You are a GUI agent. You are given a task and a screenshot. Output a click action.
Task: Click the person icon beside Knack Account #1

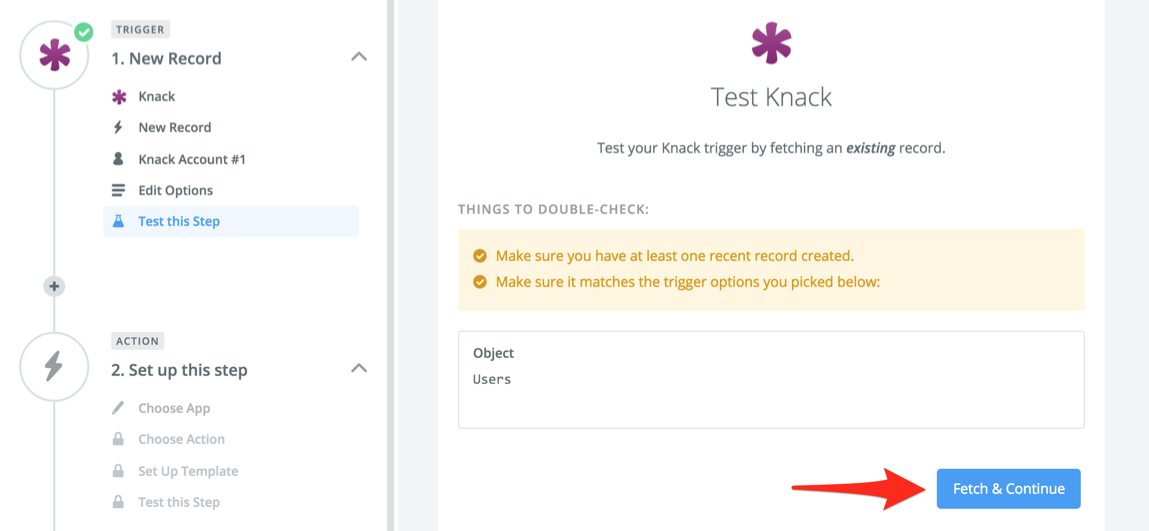click(x=119, y=159)
